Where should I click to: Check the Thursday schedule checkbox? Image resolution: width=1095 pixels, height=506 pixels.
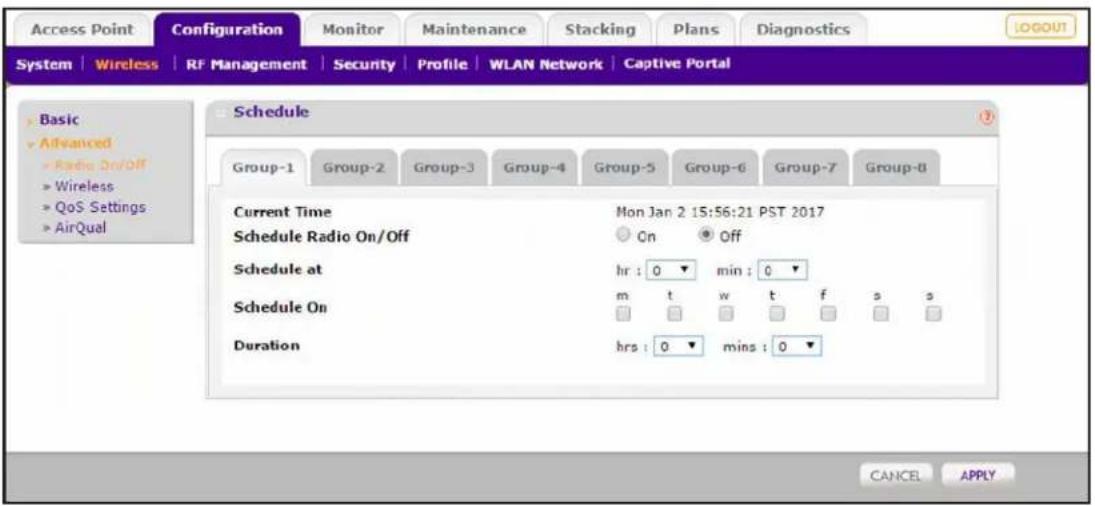tap(777, 314)
